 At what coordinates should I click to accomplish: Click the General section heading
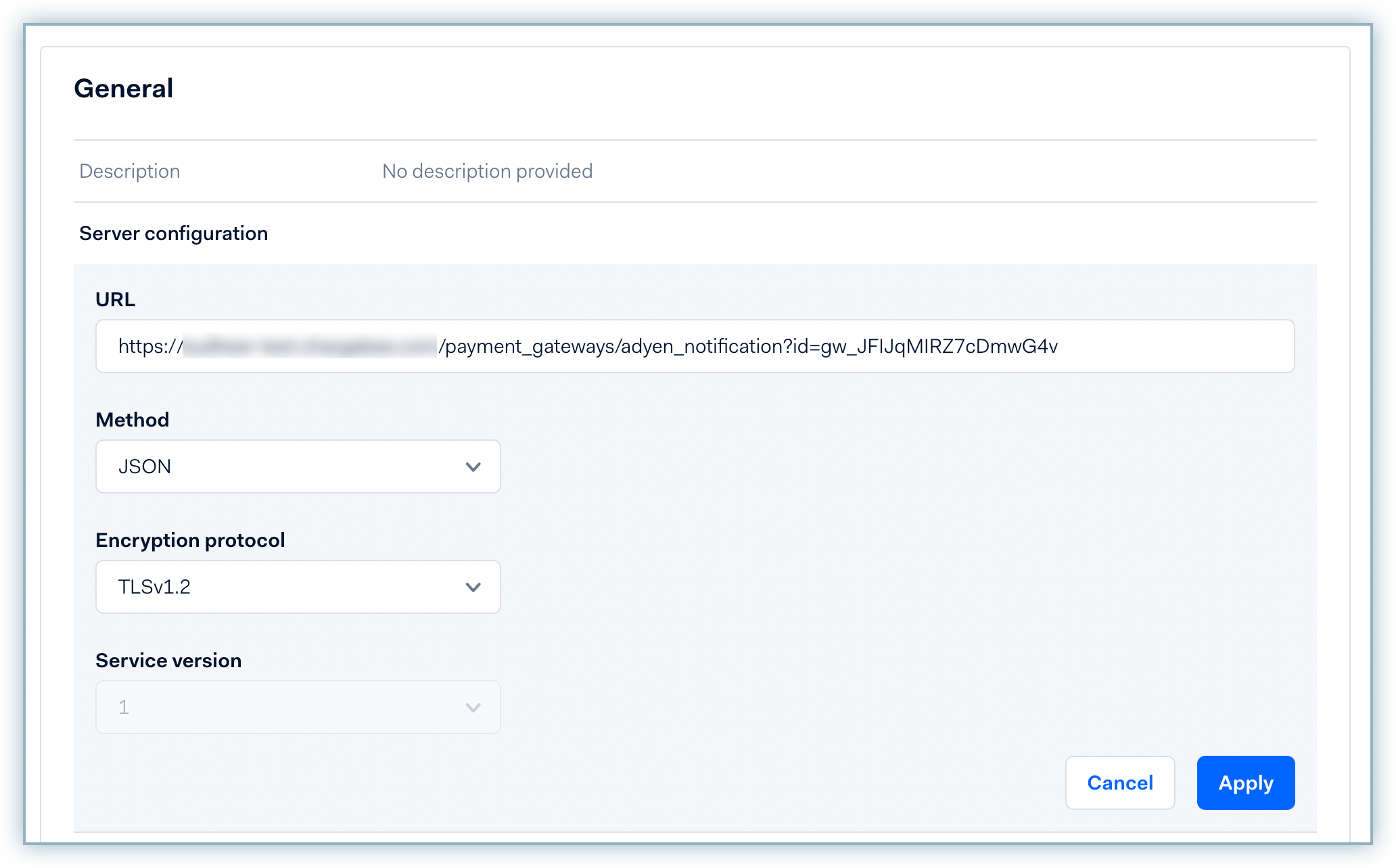(x=124, y=89)
